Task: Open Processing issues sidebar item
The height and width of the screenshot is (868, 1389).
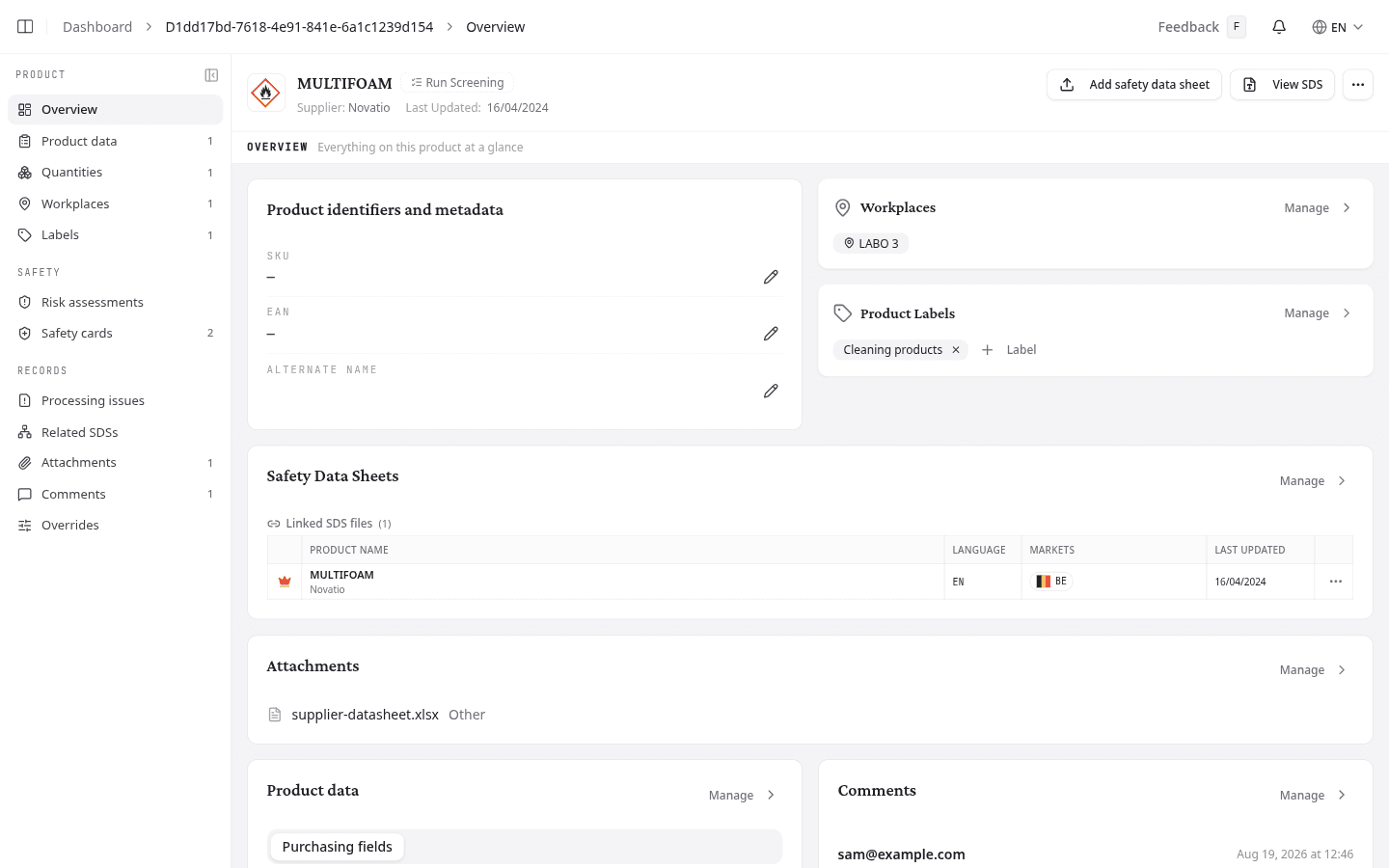Action: pyautogui.click(x=116, y=400)
